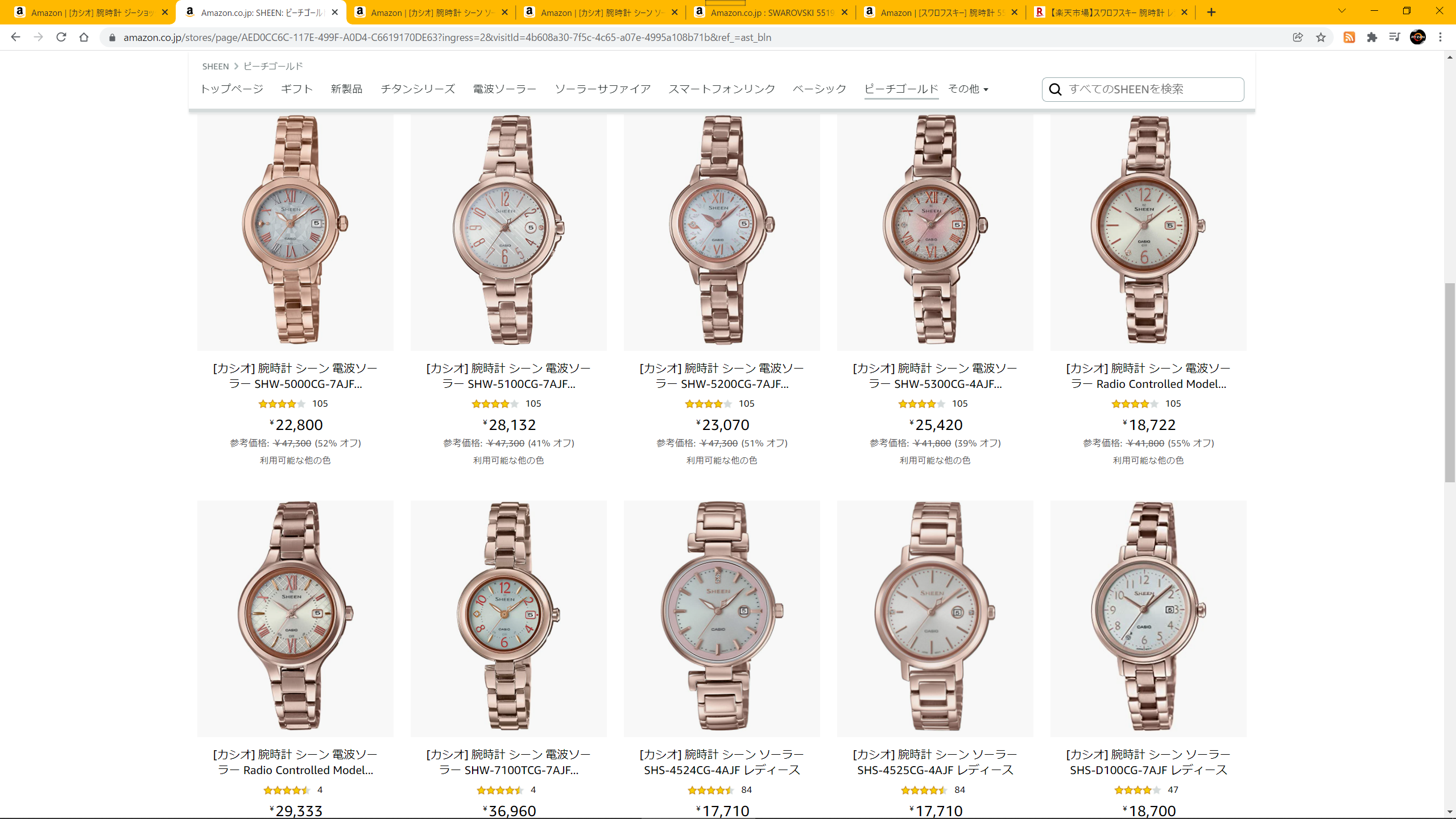Select the ピーチゴールド menu item
Screen dimensions: 1456x819
pos(901,89)
